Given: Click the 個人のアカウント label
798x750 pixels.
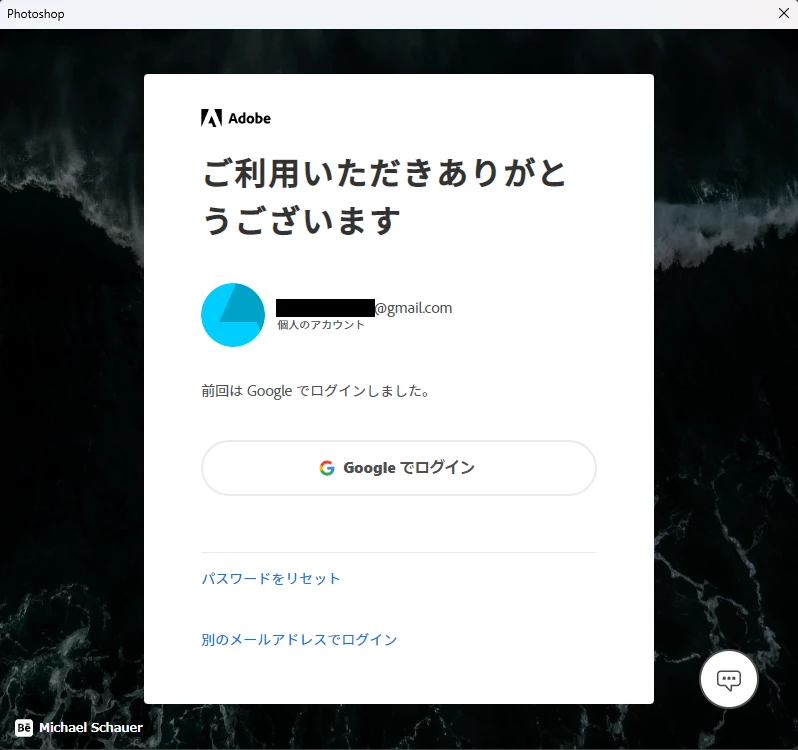Looking at the screenshot, I should coord(321,325).
